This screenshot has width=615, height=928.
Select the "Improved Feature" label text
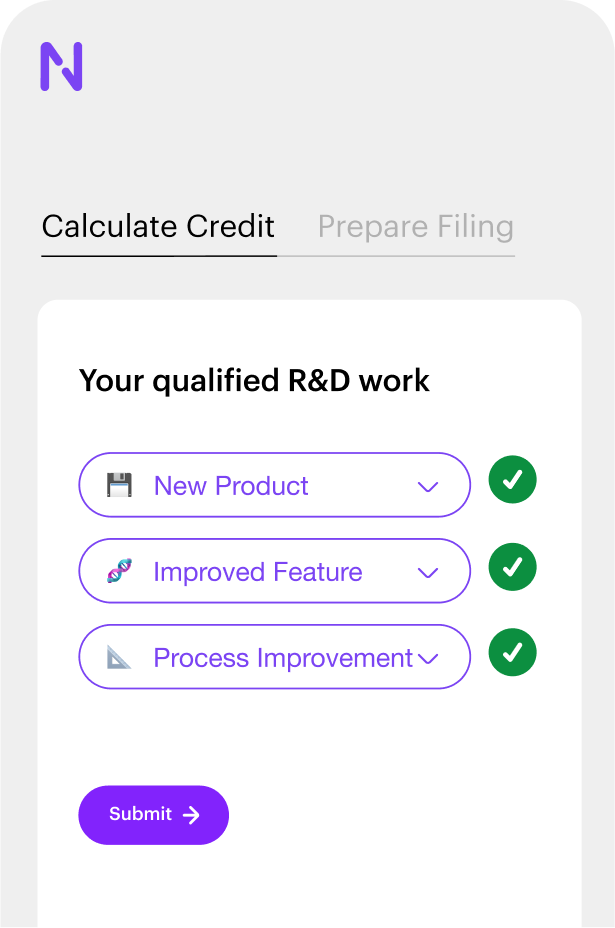click(x=257, y=572)
